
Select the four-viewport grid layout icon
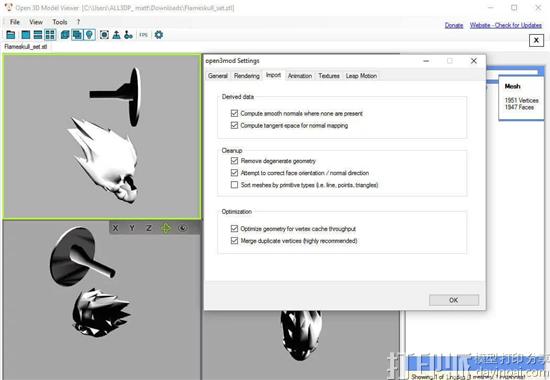coord(50,35)
